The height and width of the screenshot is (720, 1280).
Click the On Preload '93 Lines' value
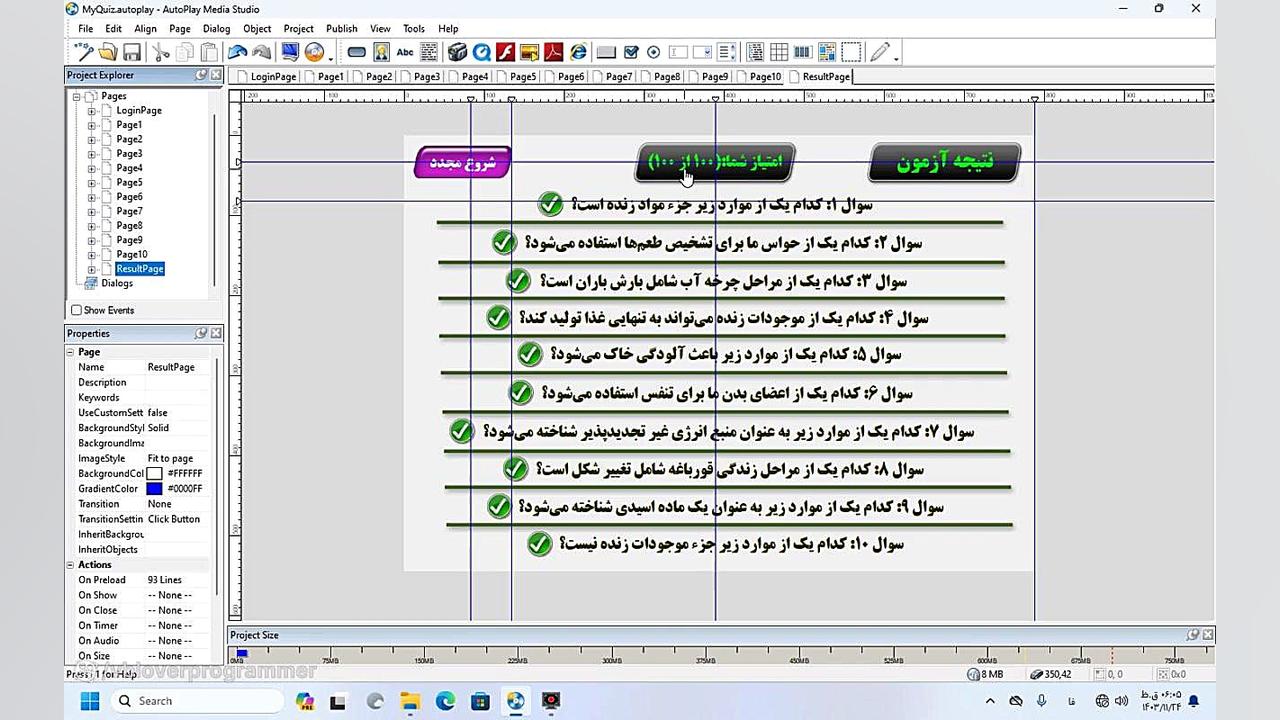click(x=165, y=580)
